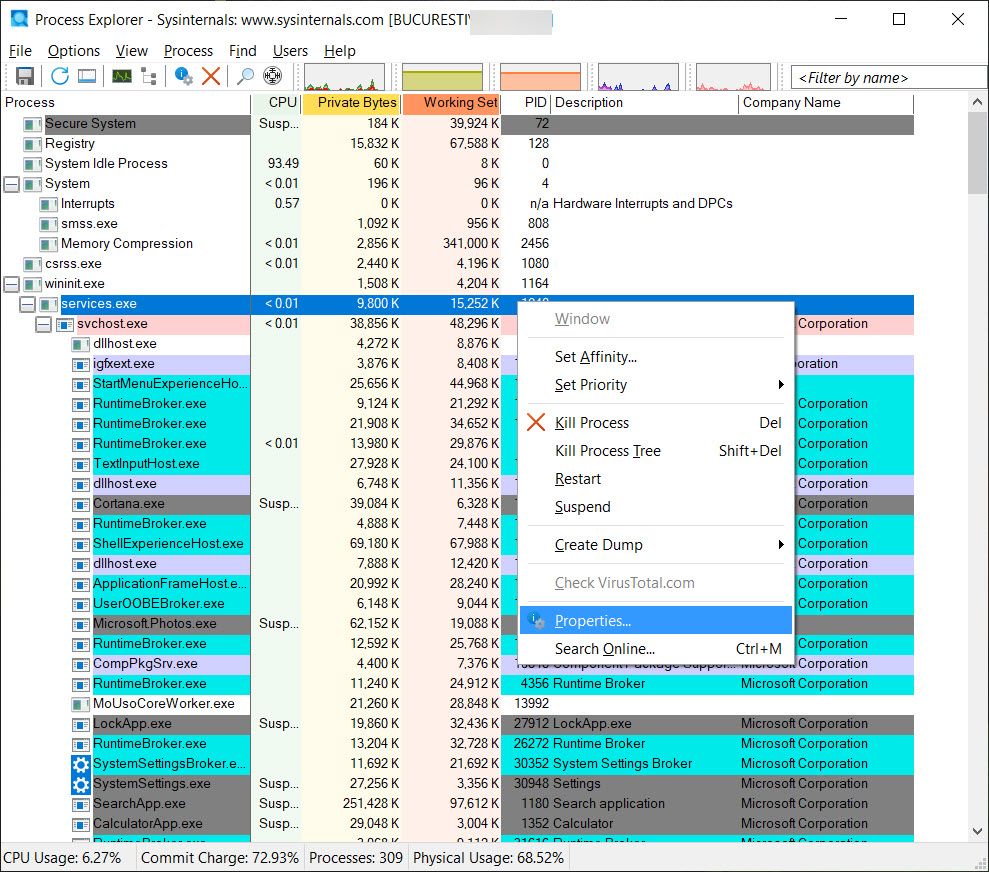Open the Options menu

(74, 51)
